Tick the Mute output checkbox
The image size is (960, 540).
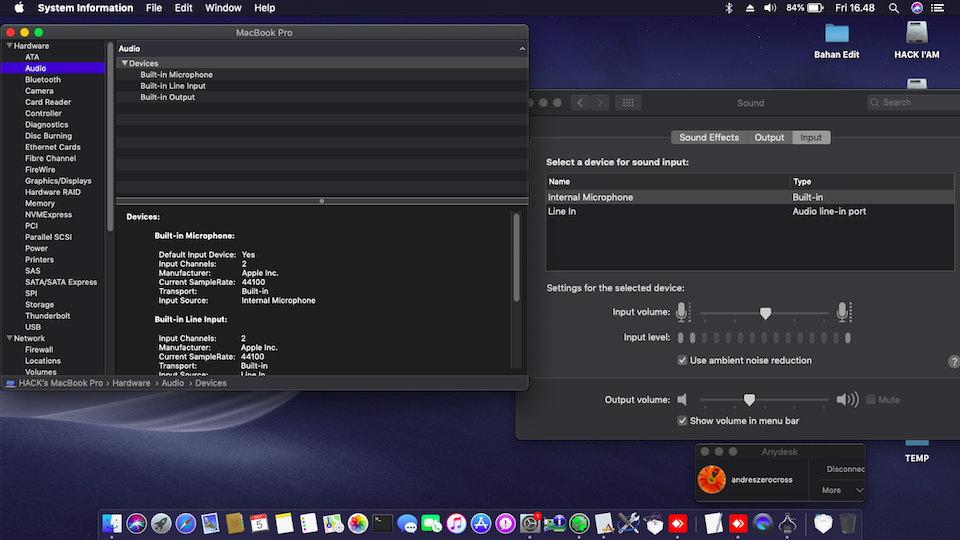click(x=871, y=400)
